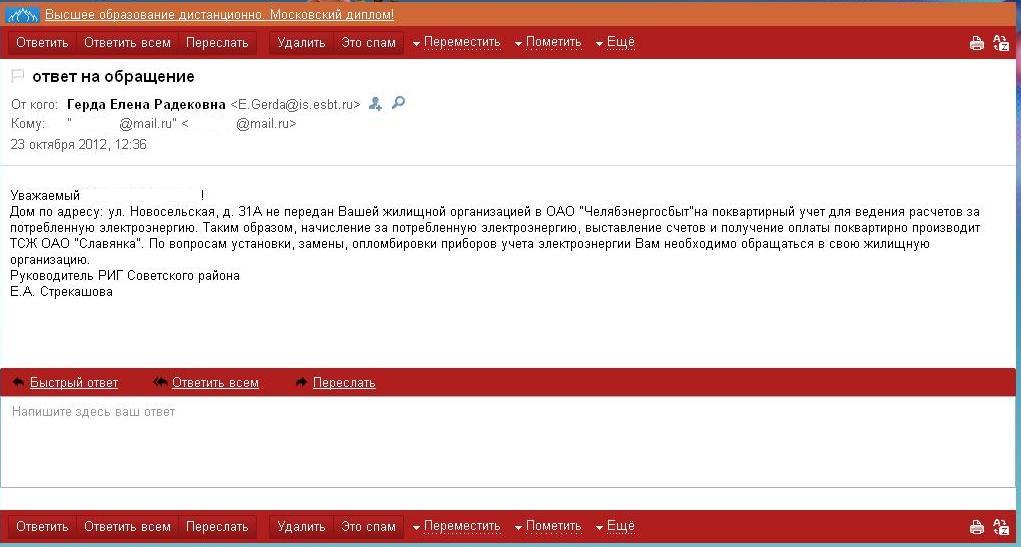The height and width of the screenshot is (547, 1021).
Task: Open top Переместить dropdown
Action: [x=456, y=43]
